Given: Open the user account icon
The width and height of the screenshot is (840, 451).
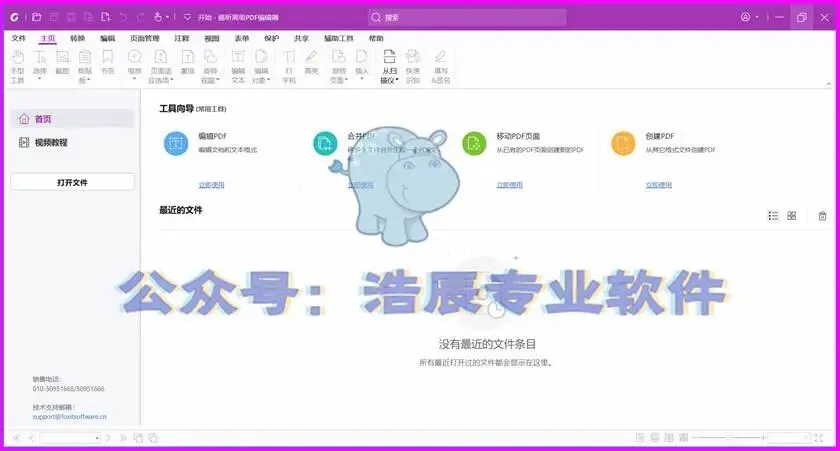Looking at the screenshot, I should pos(746,17).
